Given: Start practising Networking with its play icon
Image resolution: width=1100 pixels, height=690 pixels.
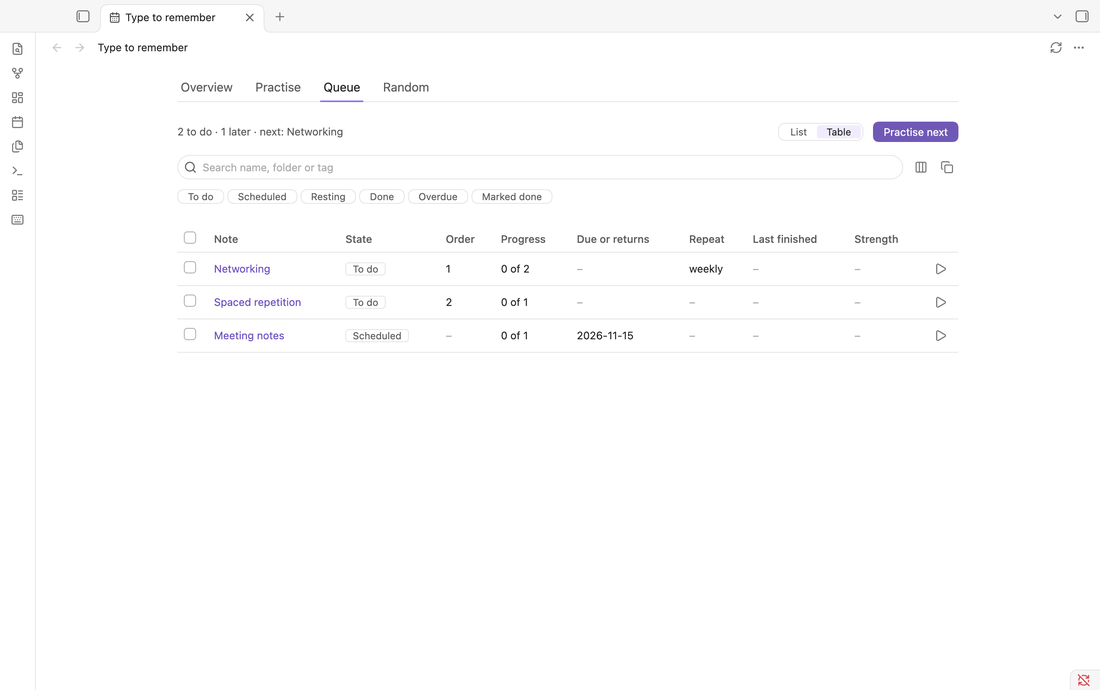Looking at the screenshot, I should coord(941,269).
